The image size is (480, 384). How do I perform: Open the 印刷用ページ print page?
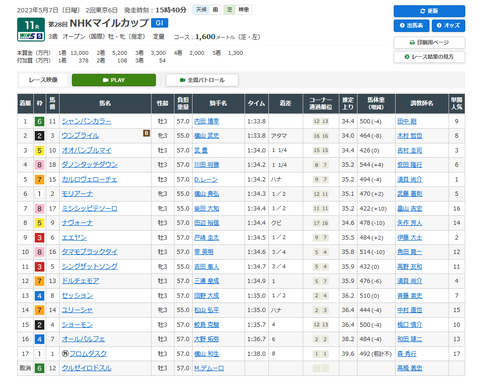(x=429, y=43)
